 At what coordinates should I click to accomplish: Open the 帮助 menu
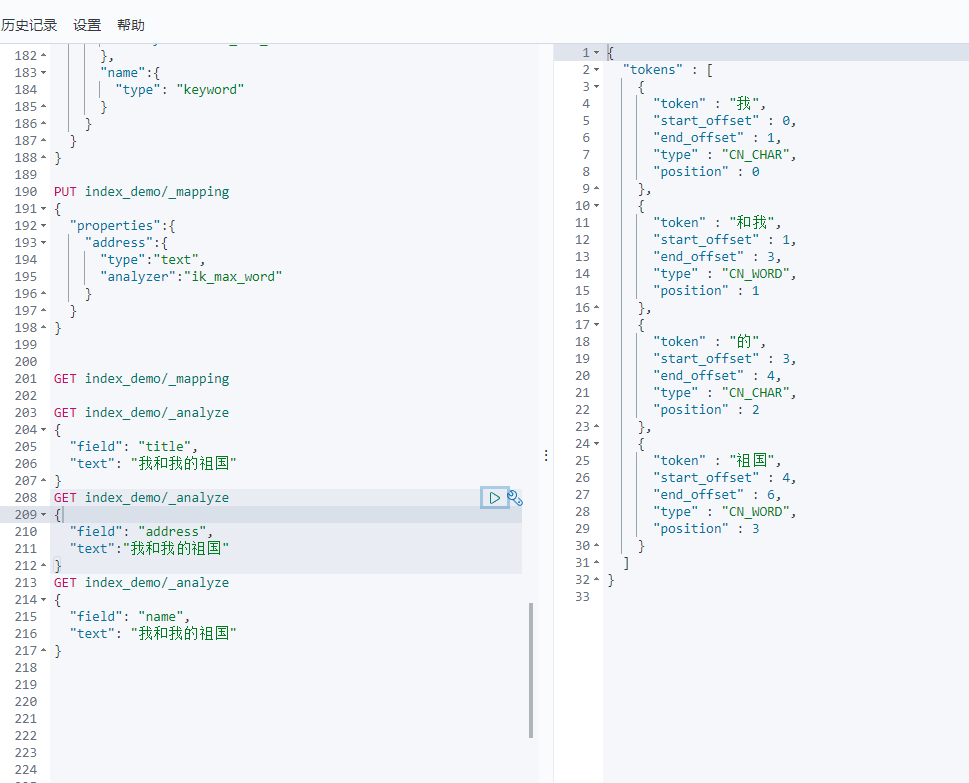click(131, 25)
